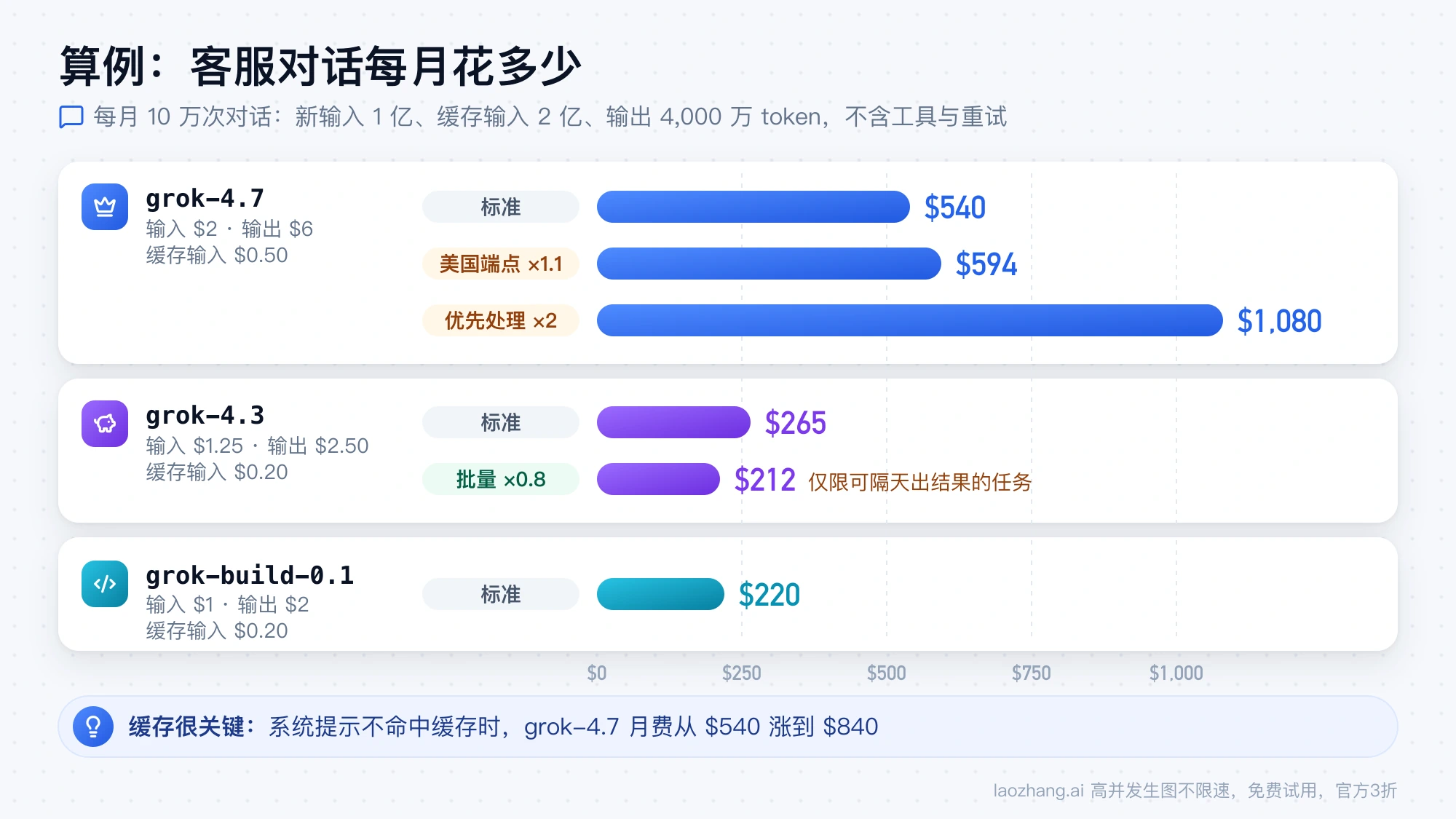Click the subtitle starting 每月 10 万次对话
The height and width of the screenshot is (819, 1456).
(550, 116)
